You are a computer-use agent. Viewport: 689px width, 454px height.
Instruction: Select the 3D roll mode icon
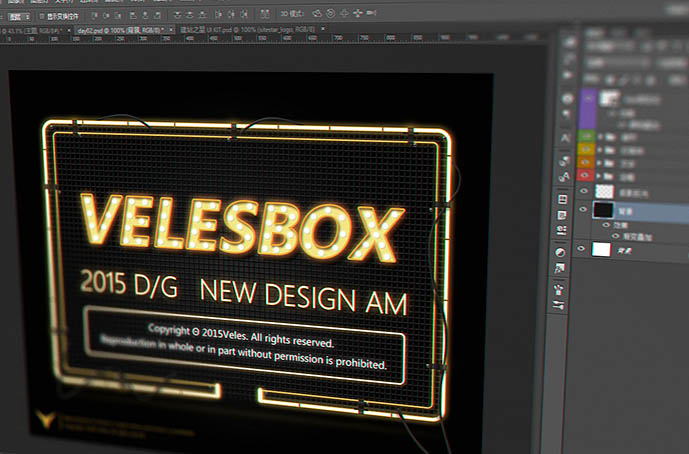(330, 14)
